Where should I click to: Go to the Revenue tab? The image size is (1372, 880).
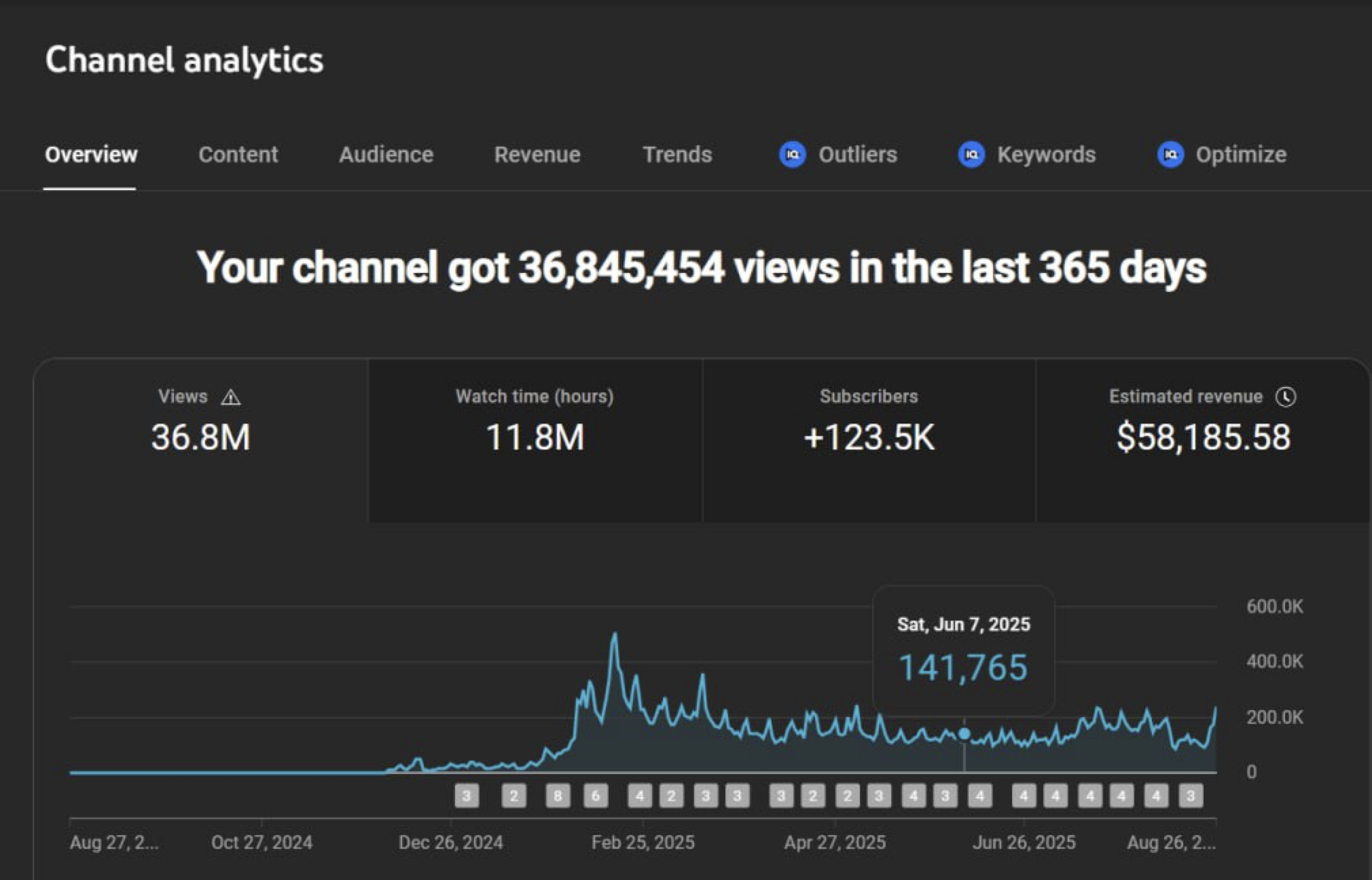[537, 155]
